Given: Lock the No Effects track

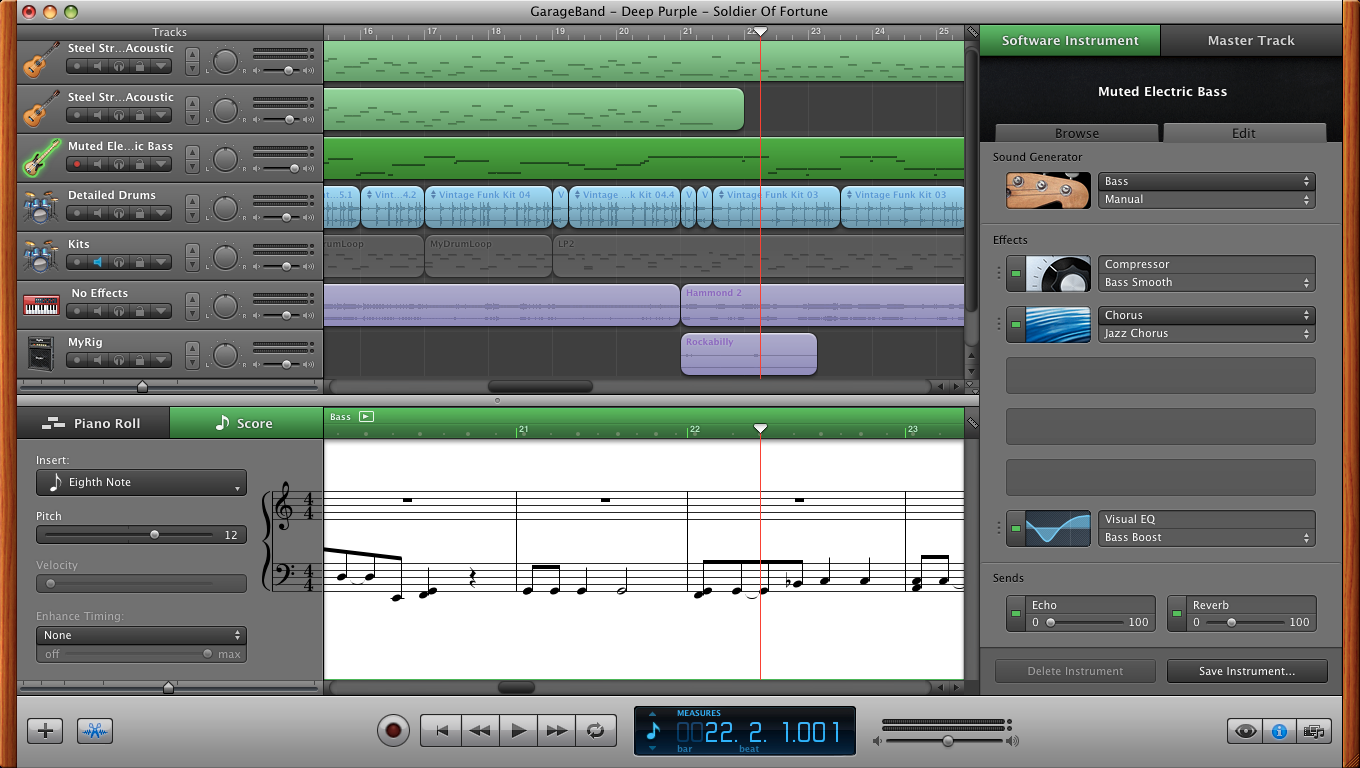Looking at the screenshot, I should (140, 311).
